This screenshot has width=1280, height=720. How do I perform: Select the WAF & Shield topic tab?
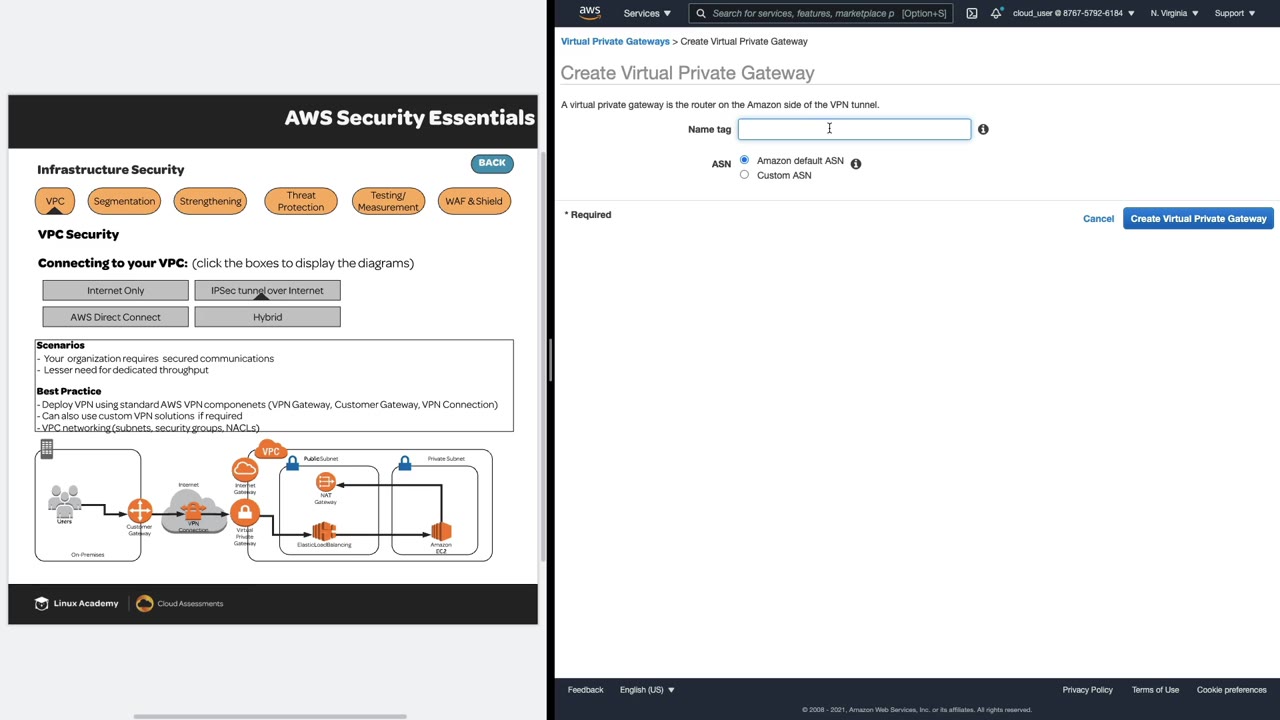pyautogui.click(x=474, y=201)
